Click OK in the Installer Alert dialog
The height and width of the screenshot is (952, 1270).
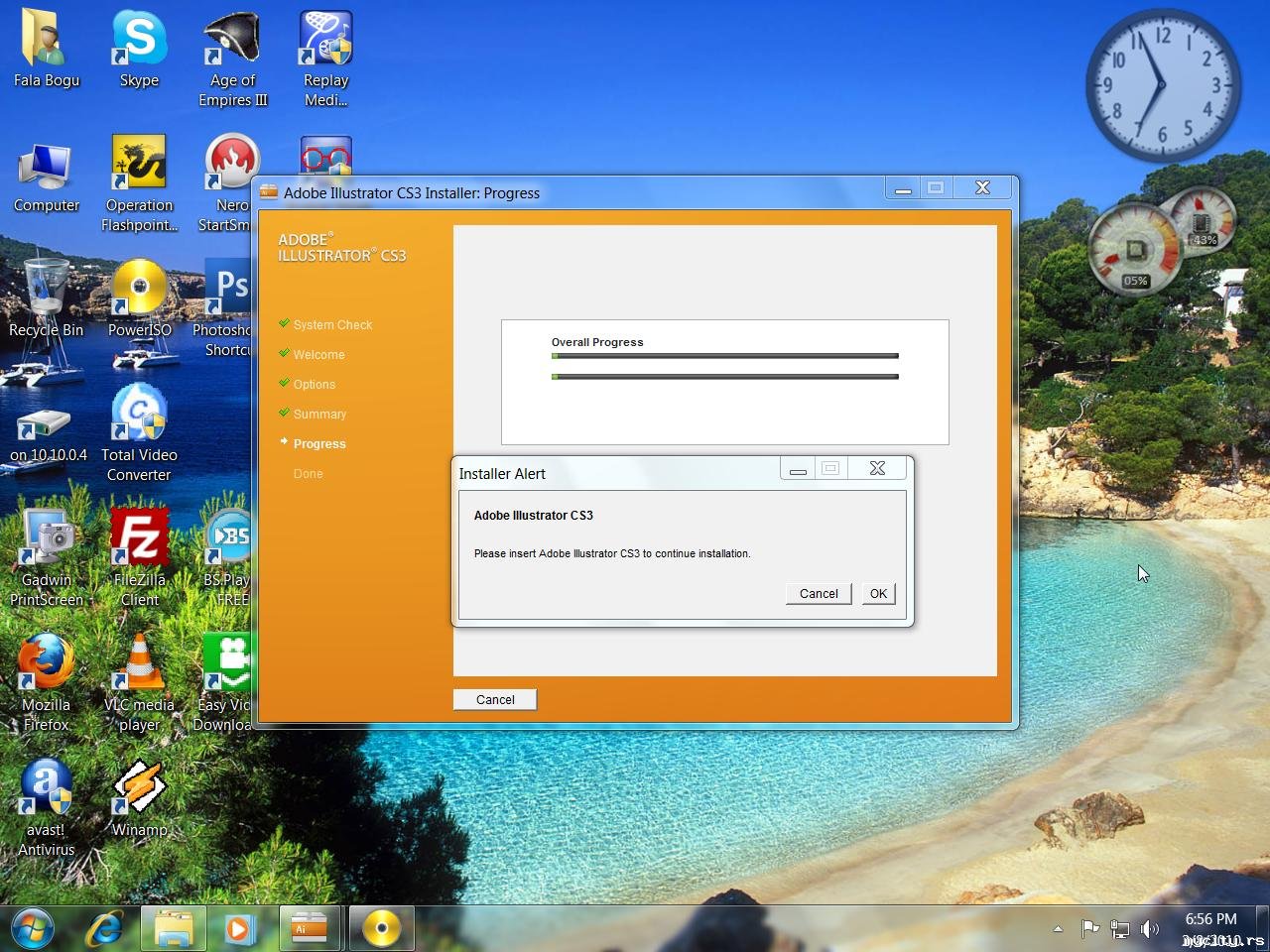tap(878, 593)
